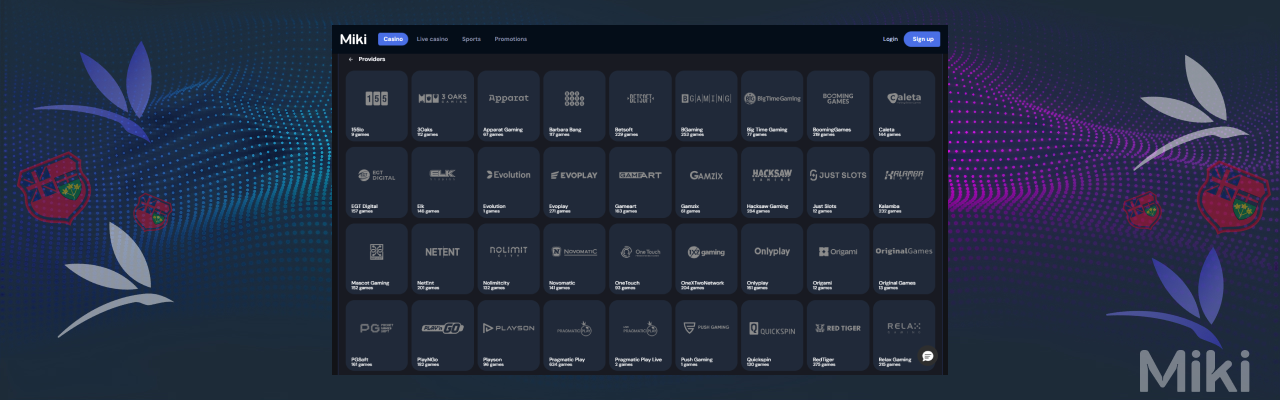Switch to the Casino tab
This screenshot has width=1280, height=400.
coord(393,39)
